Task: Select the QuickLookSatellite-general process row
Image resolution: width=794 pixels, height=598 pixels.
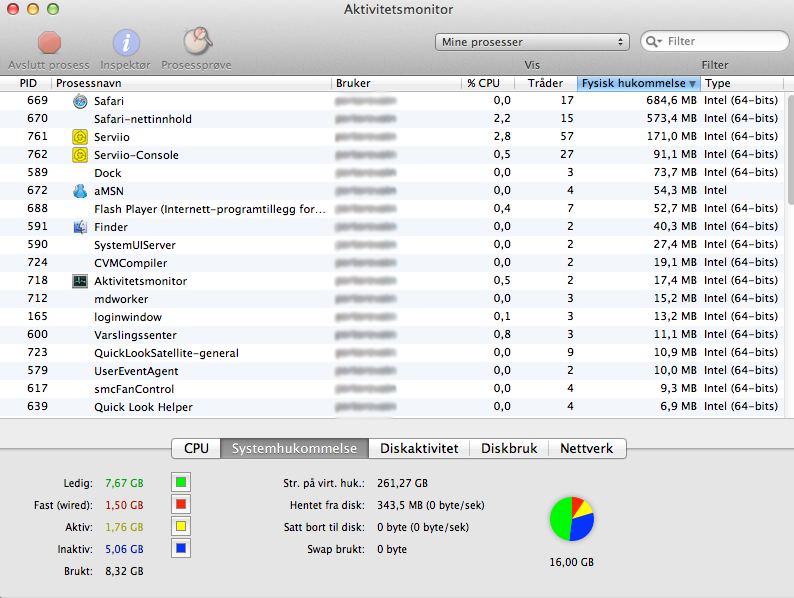Action: [392, 353]
